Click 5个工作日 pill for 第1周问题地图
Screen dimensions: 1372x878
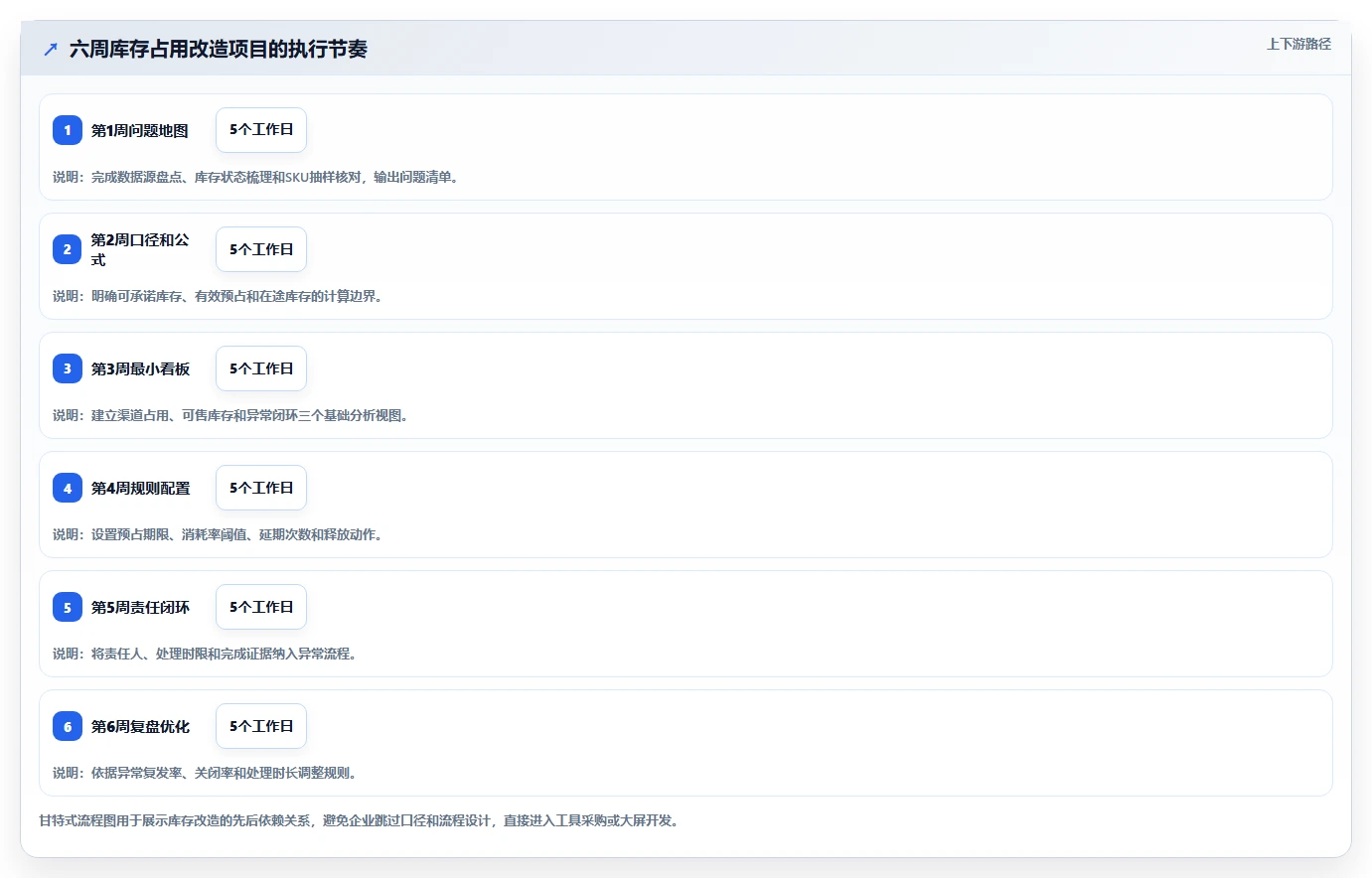point(261,130)
